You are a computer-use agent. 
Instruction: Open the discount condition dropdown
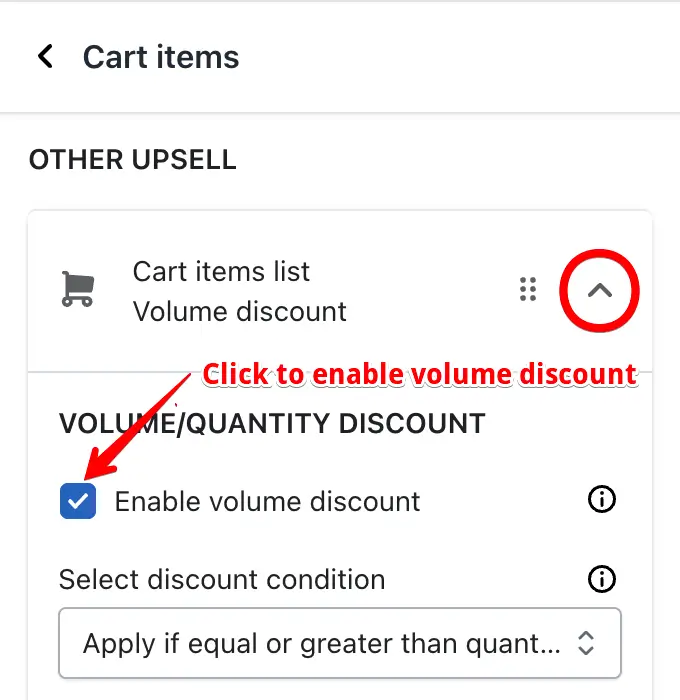coord(340,643)
